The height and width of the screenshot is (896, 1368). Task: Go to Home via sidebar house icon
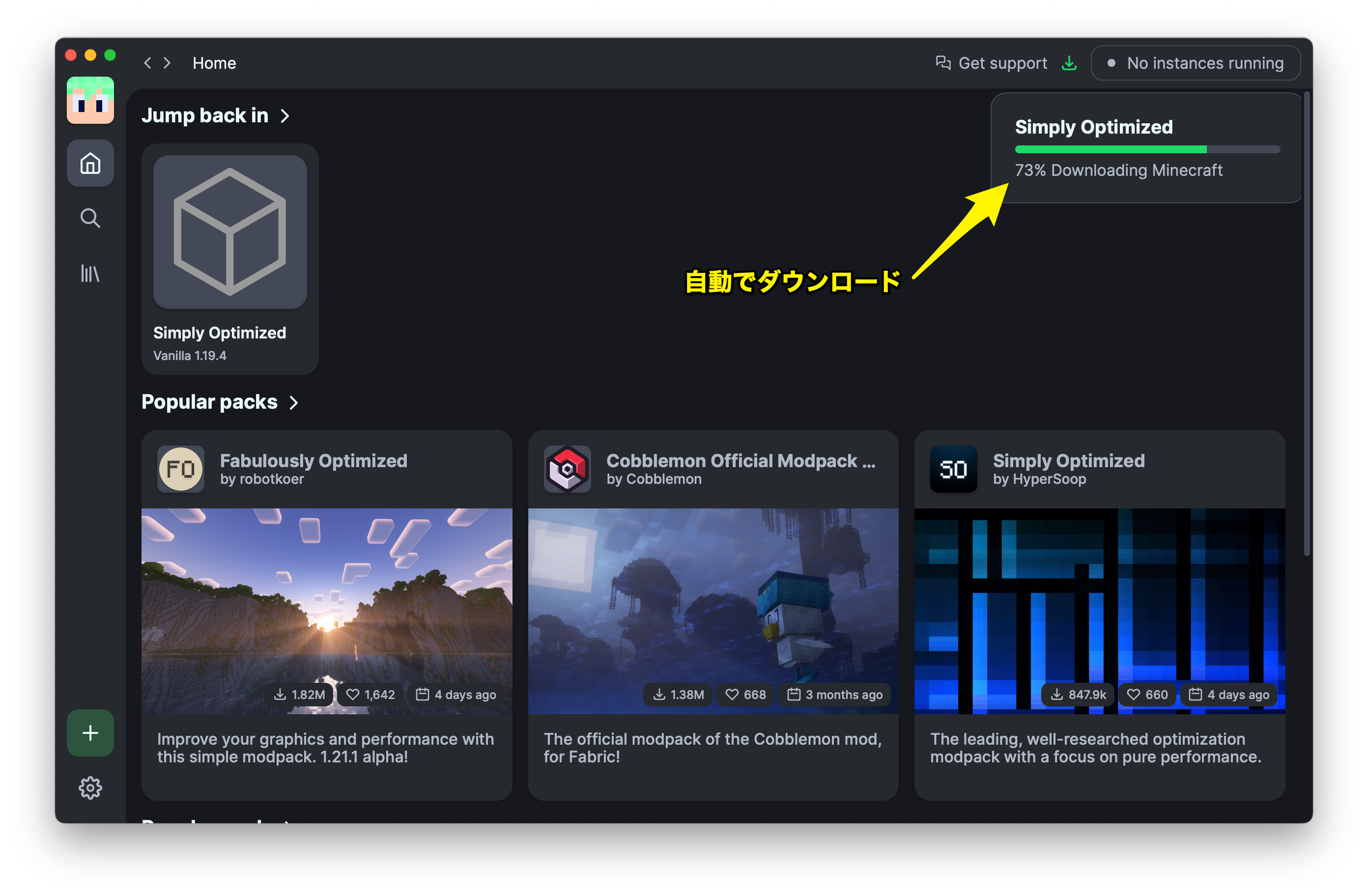coord(90,163)
